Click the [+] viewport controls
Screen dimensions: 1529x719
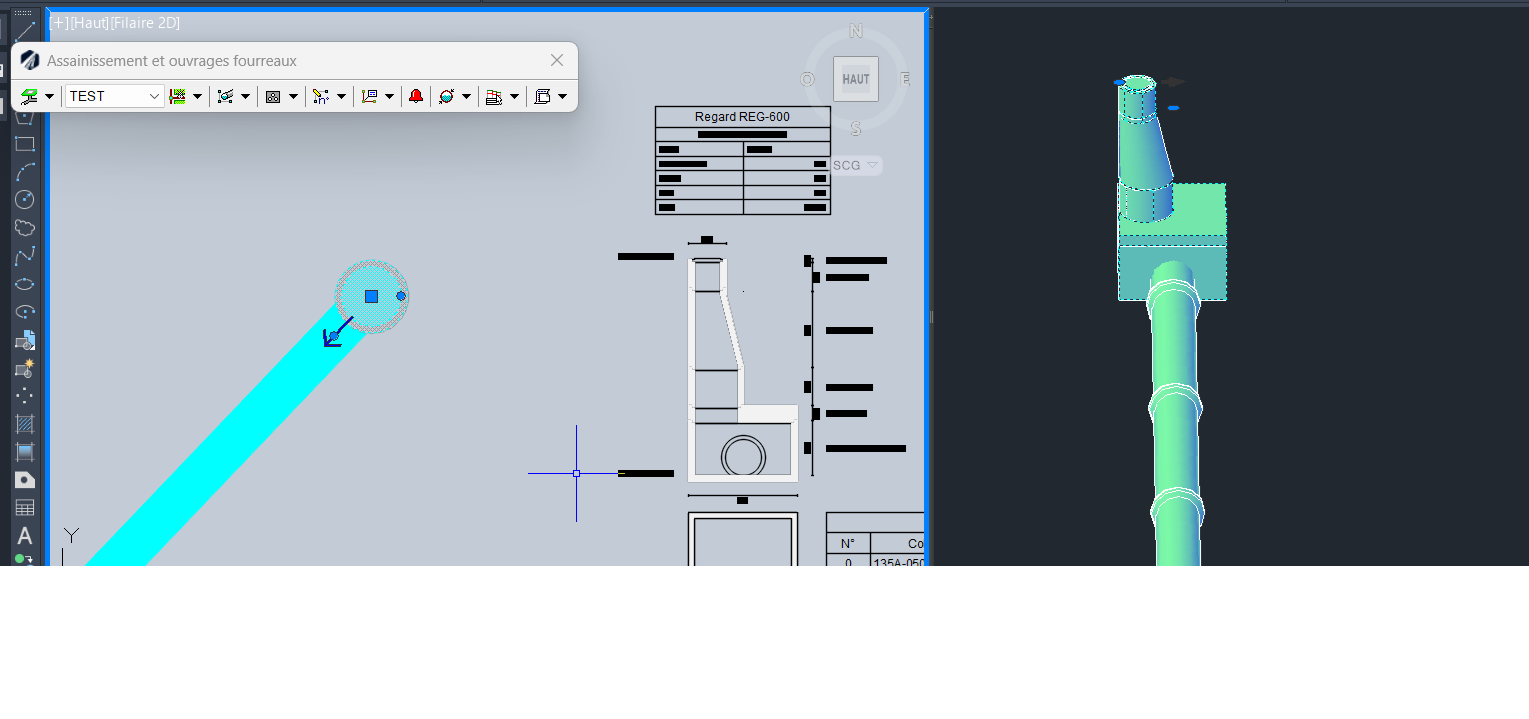pos(59,23)
